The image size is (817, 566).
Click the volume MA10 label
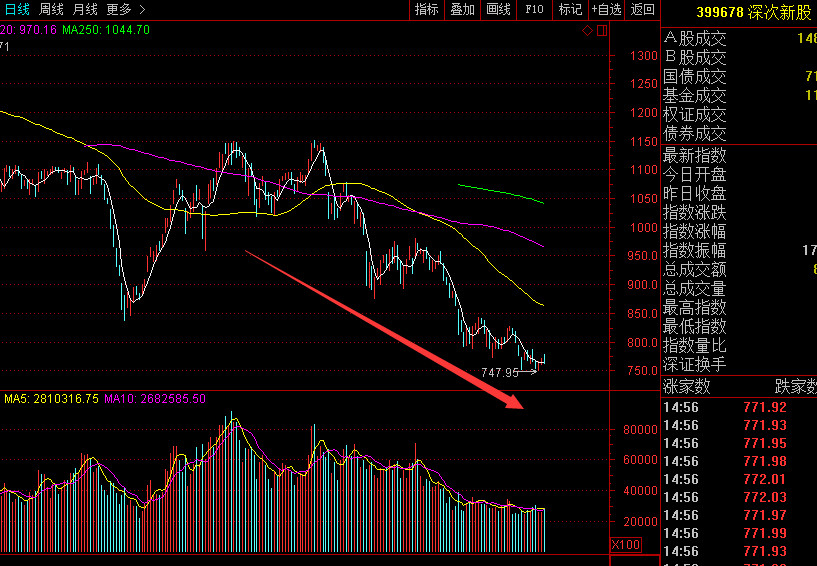point(155,399)
